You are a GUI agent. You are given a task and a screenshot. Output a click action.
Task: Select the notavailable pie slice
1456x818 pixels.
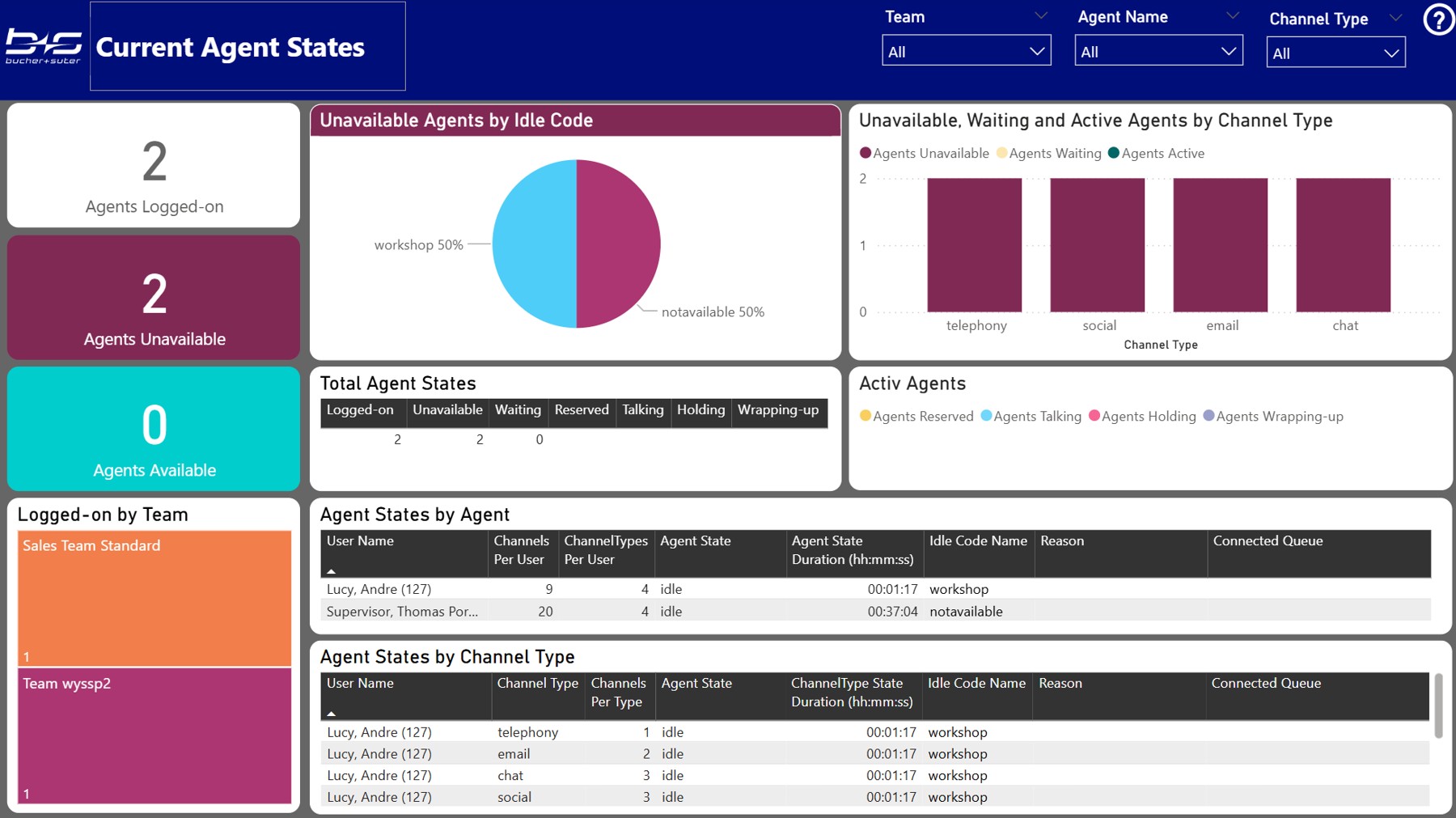pos(619,244)
